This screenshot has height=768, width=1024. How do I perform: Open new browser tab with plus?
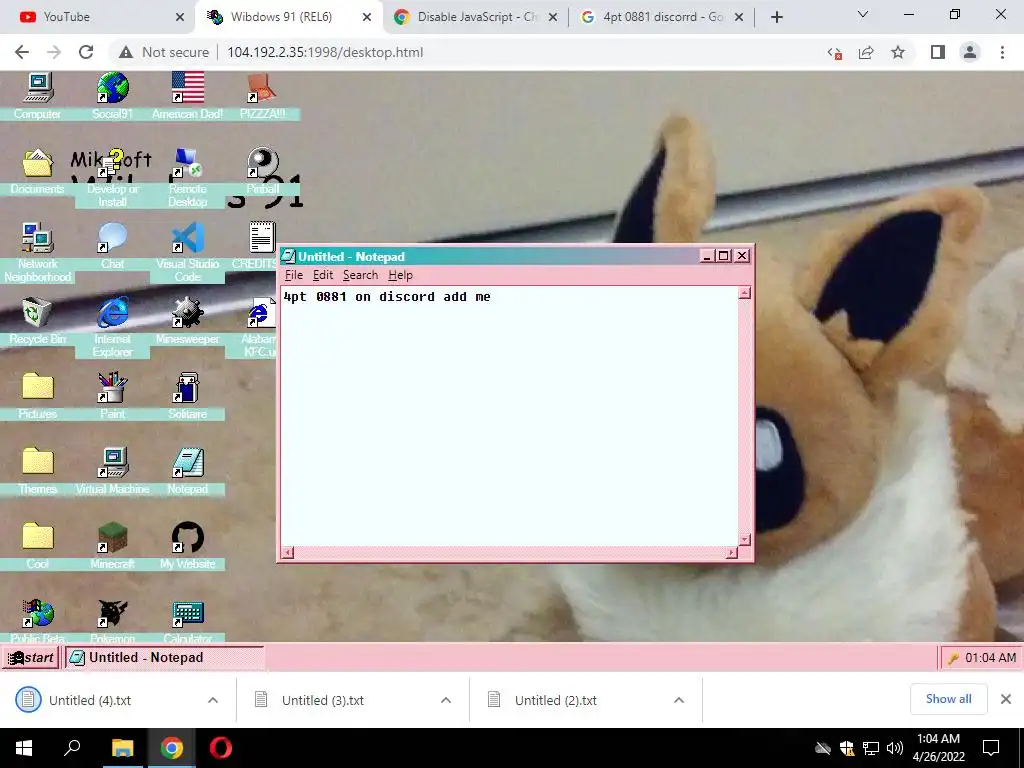point(776,18)
